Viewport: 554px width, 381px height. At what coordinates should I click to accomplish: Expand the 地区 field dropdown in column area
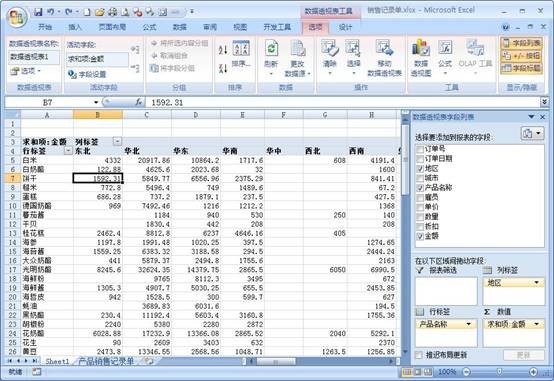(537, 282)
